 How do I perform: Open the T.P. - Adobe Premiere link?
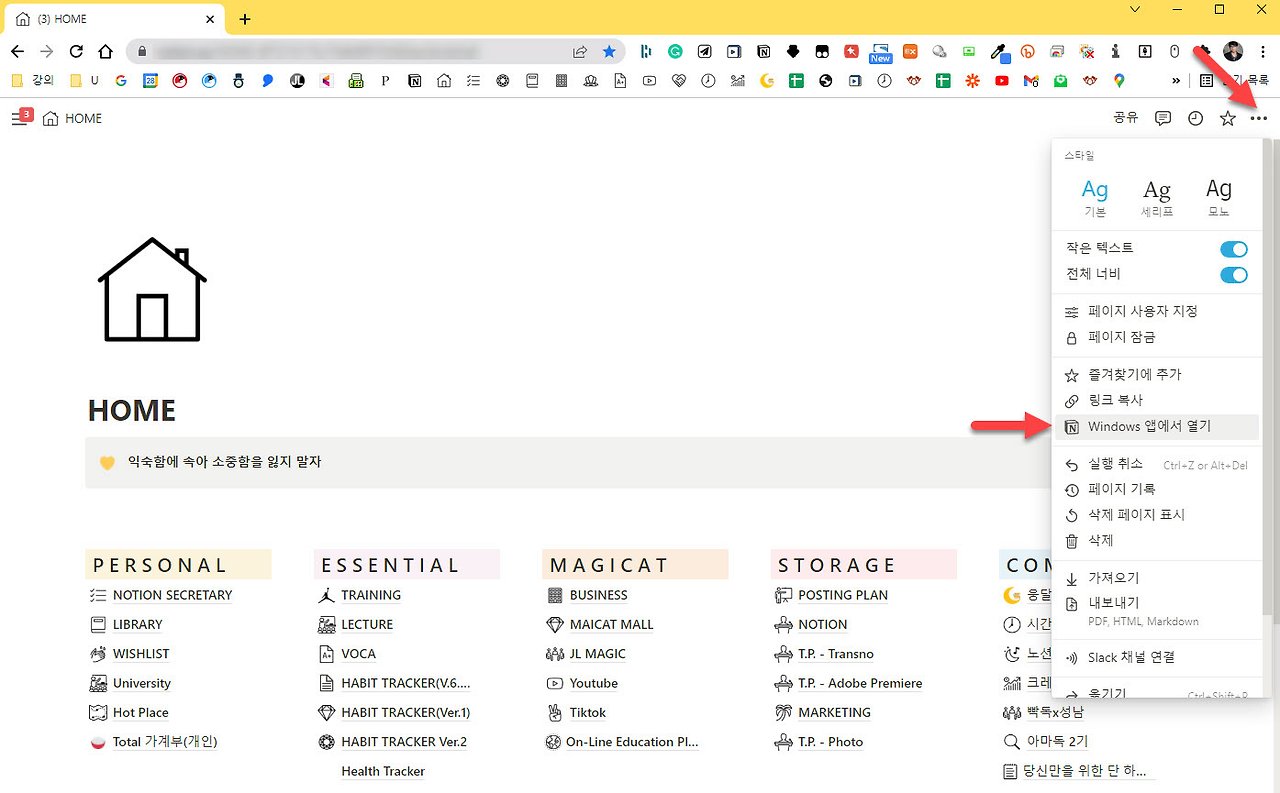click(860, 683)
